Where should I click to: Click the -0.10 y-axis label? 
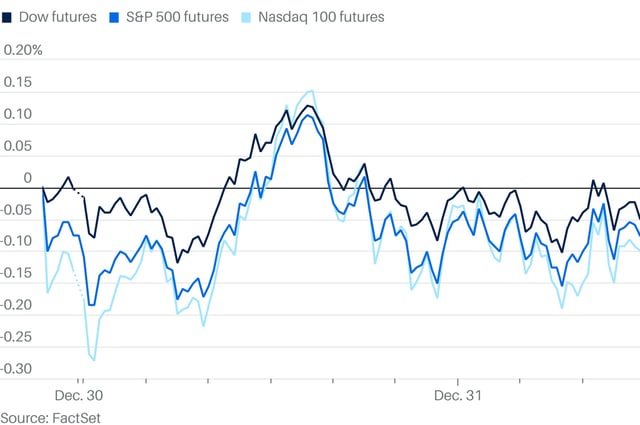[x=16, y=241]
